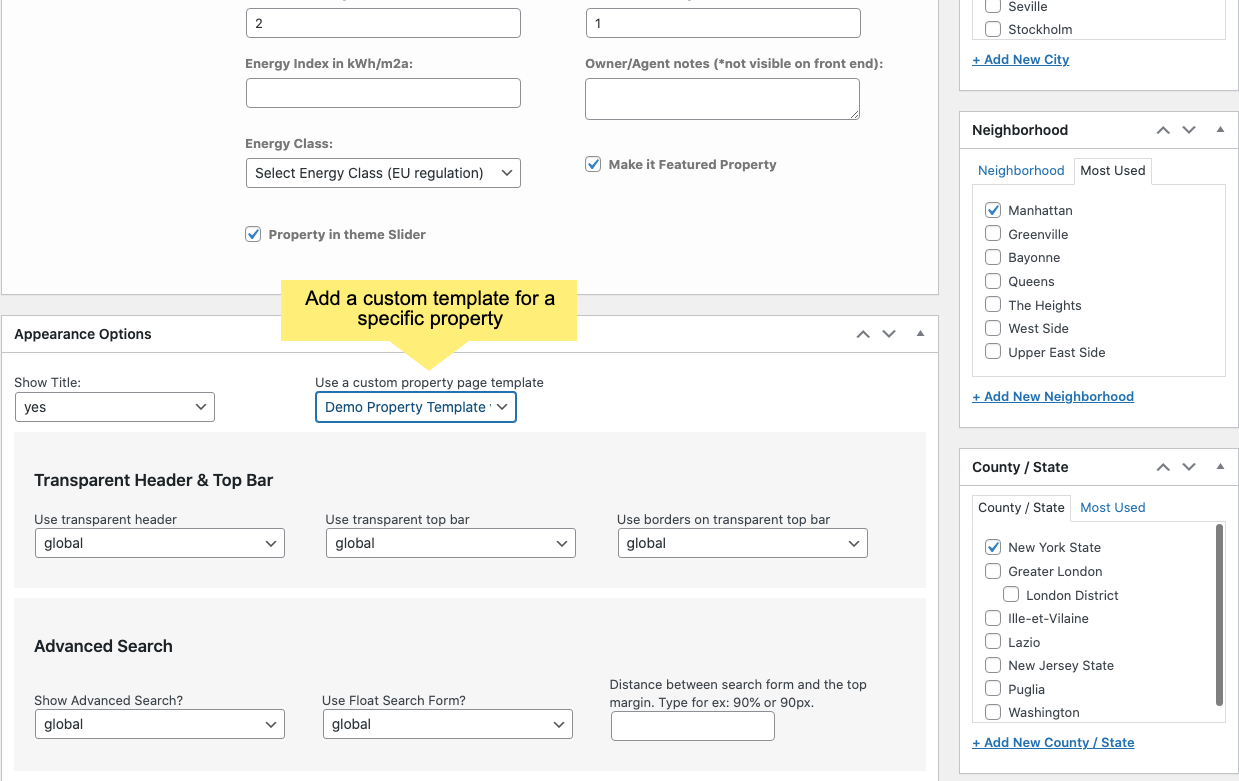Open Use Float Search Form dropdown
The width and height of the screenshot is (1239, 781).
pyautogui.click(x=448, y=724)
